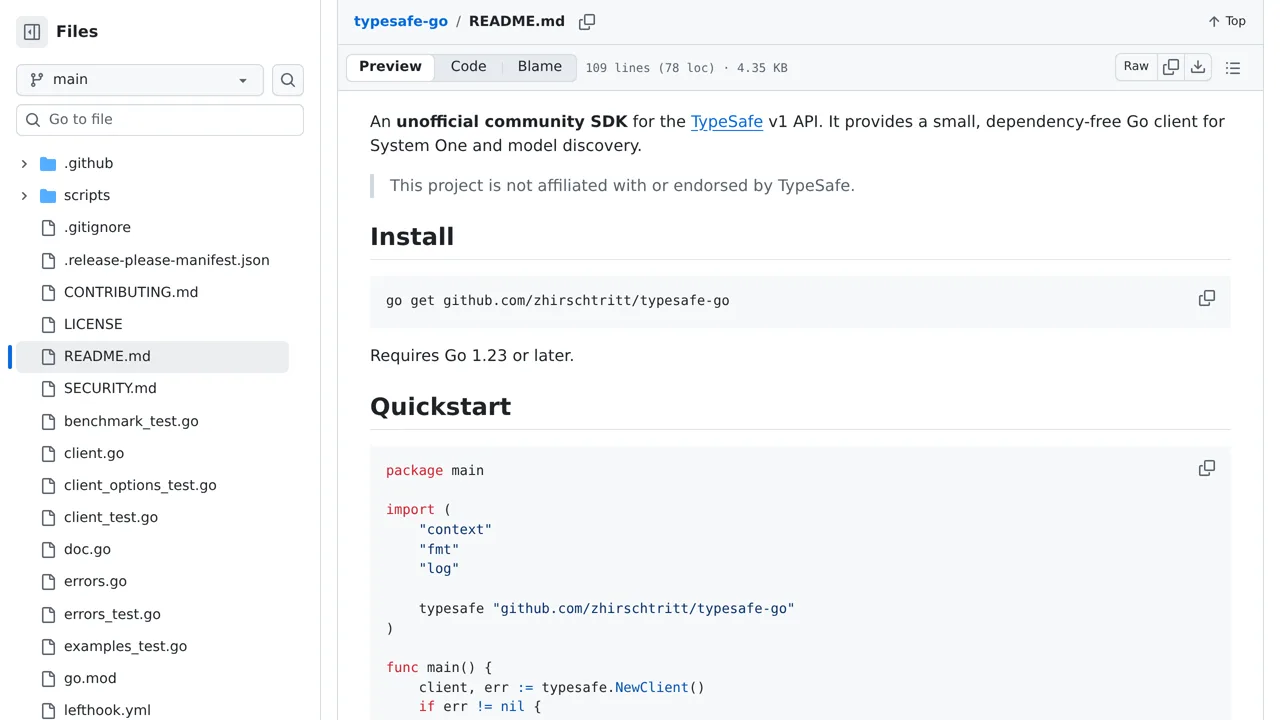Open errors_test.go file
The width and height of the screenshot is (1280, 720).
tap(112, 614)
